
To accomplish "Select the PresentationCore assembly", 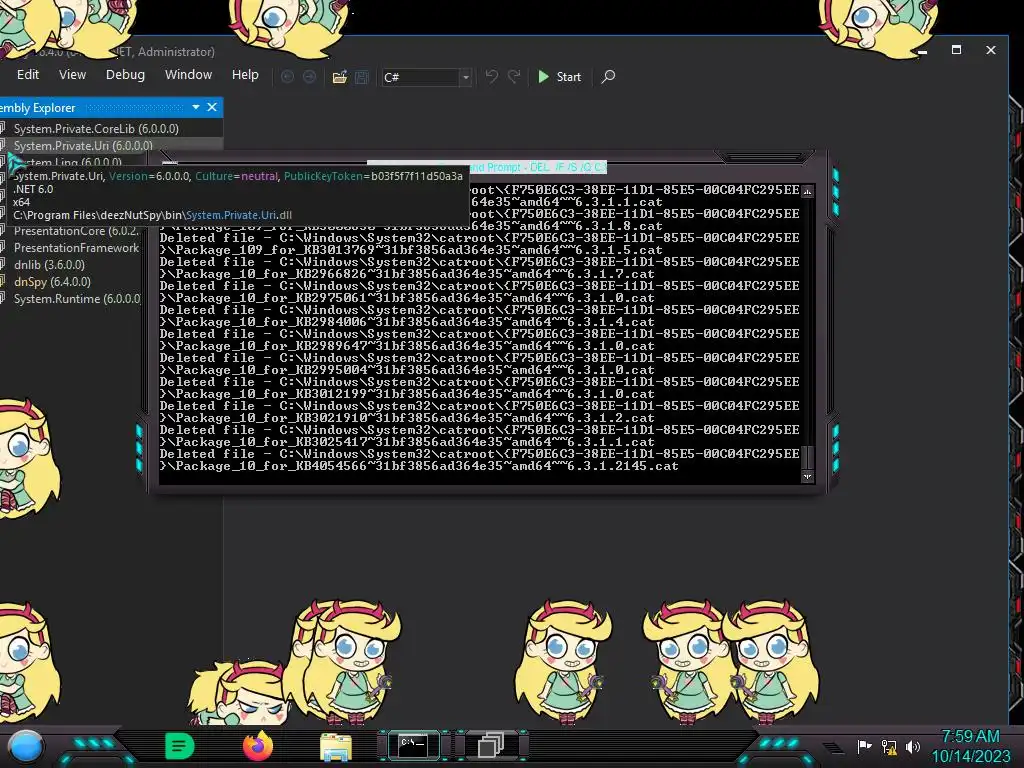I will coord(76,231).
